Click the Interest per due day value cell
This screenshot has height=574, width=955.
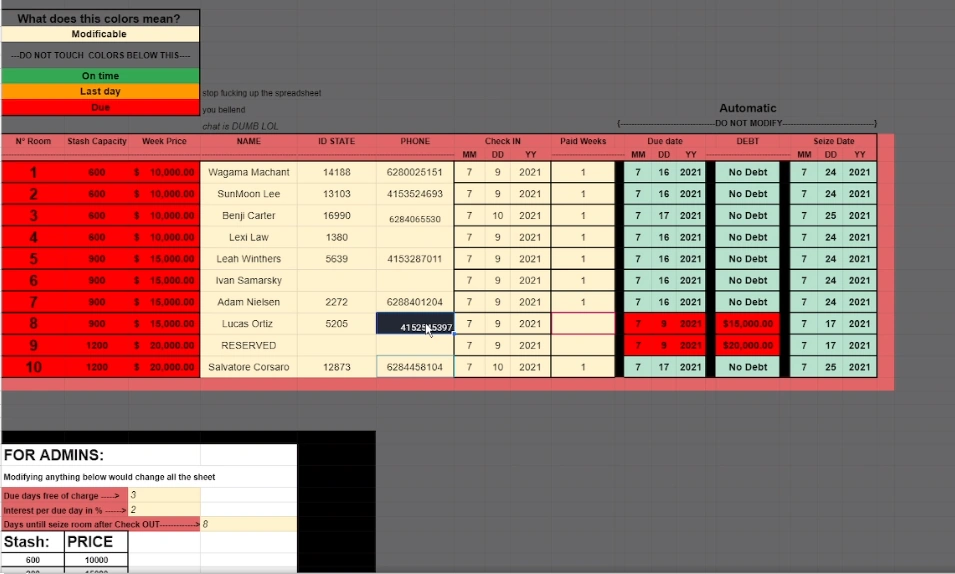(164, 510)
